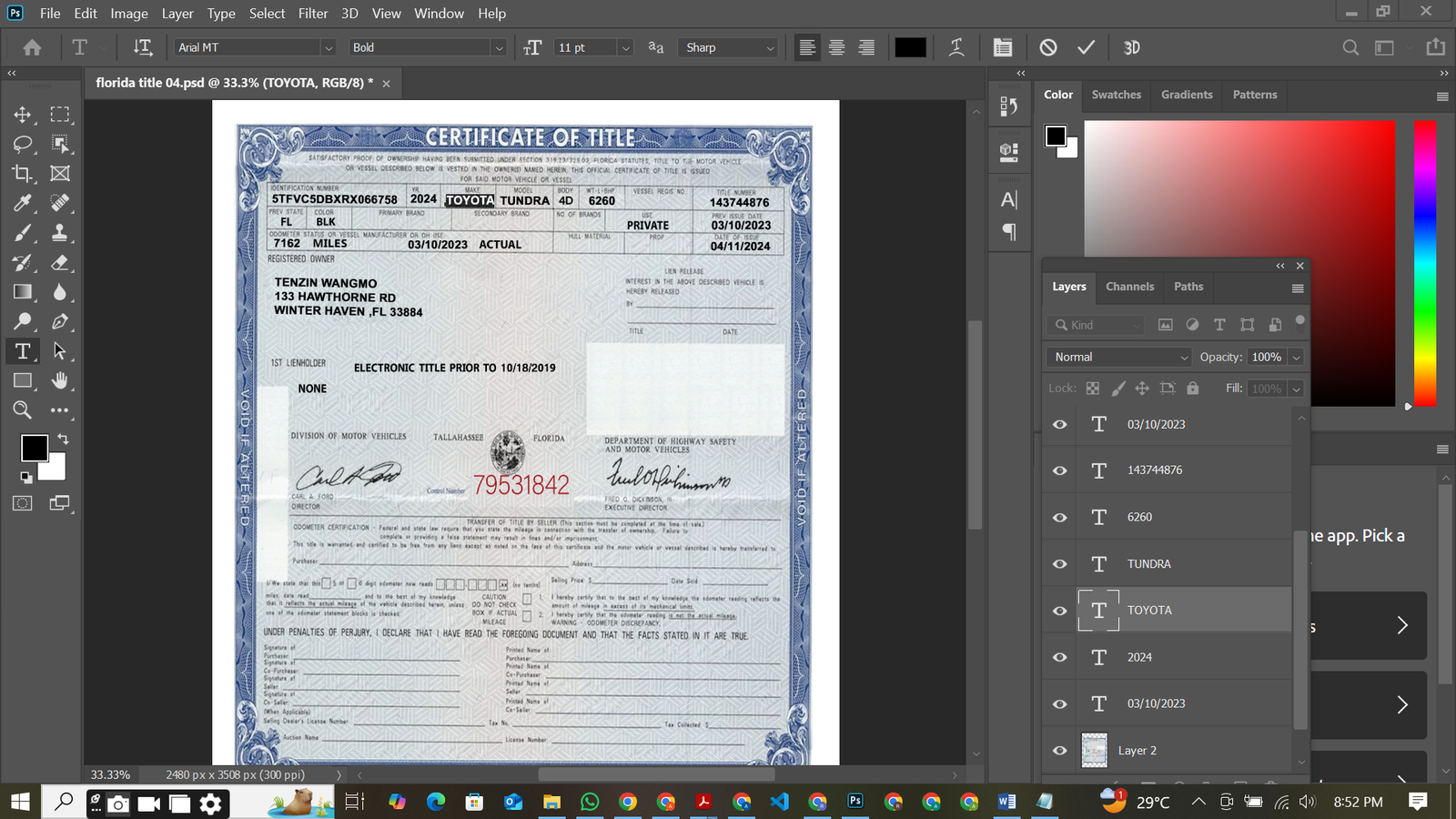Select the Frame tool

60,173
